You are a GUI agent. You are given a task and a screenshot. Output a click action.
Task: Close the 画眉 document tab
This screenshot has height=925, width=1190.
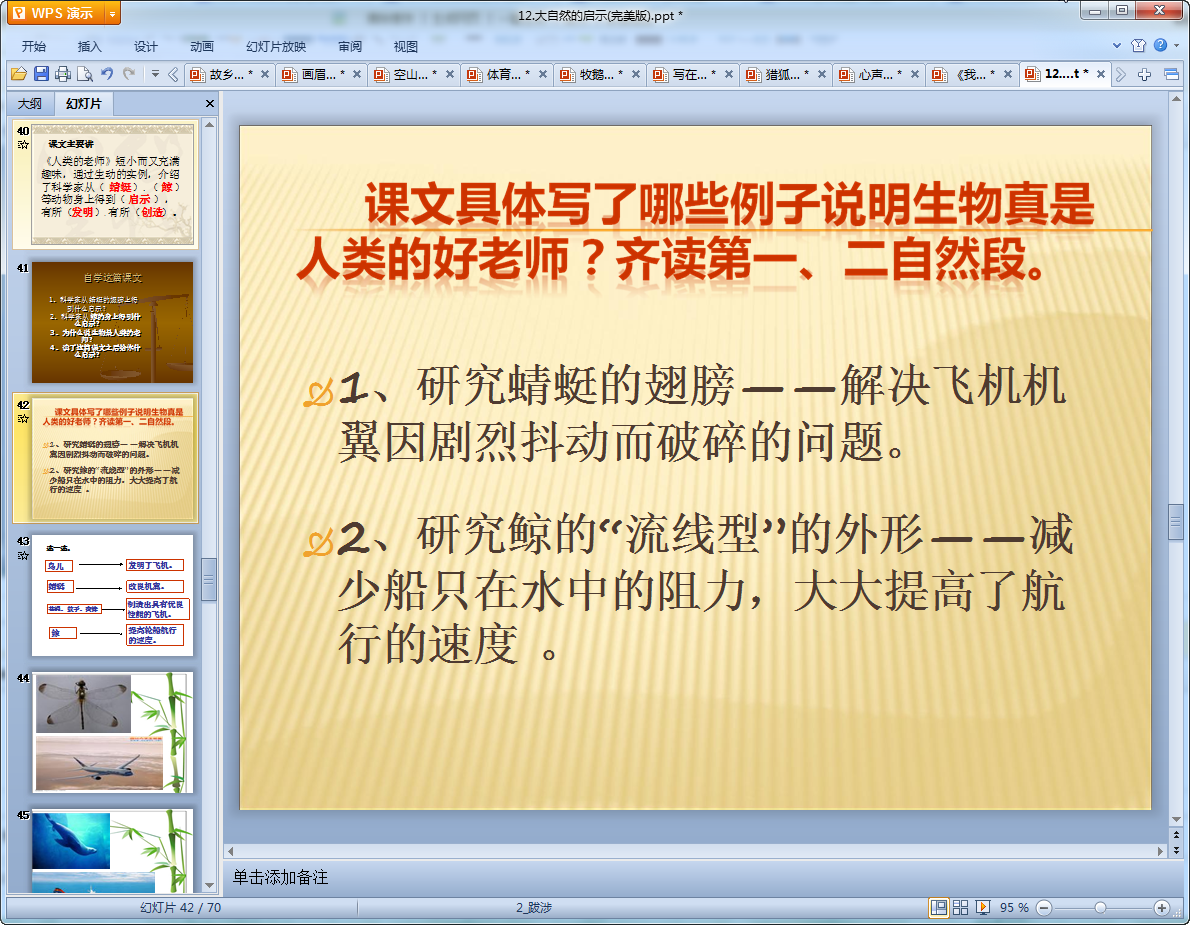click(357, 74)
